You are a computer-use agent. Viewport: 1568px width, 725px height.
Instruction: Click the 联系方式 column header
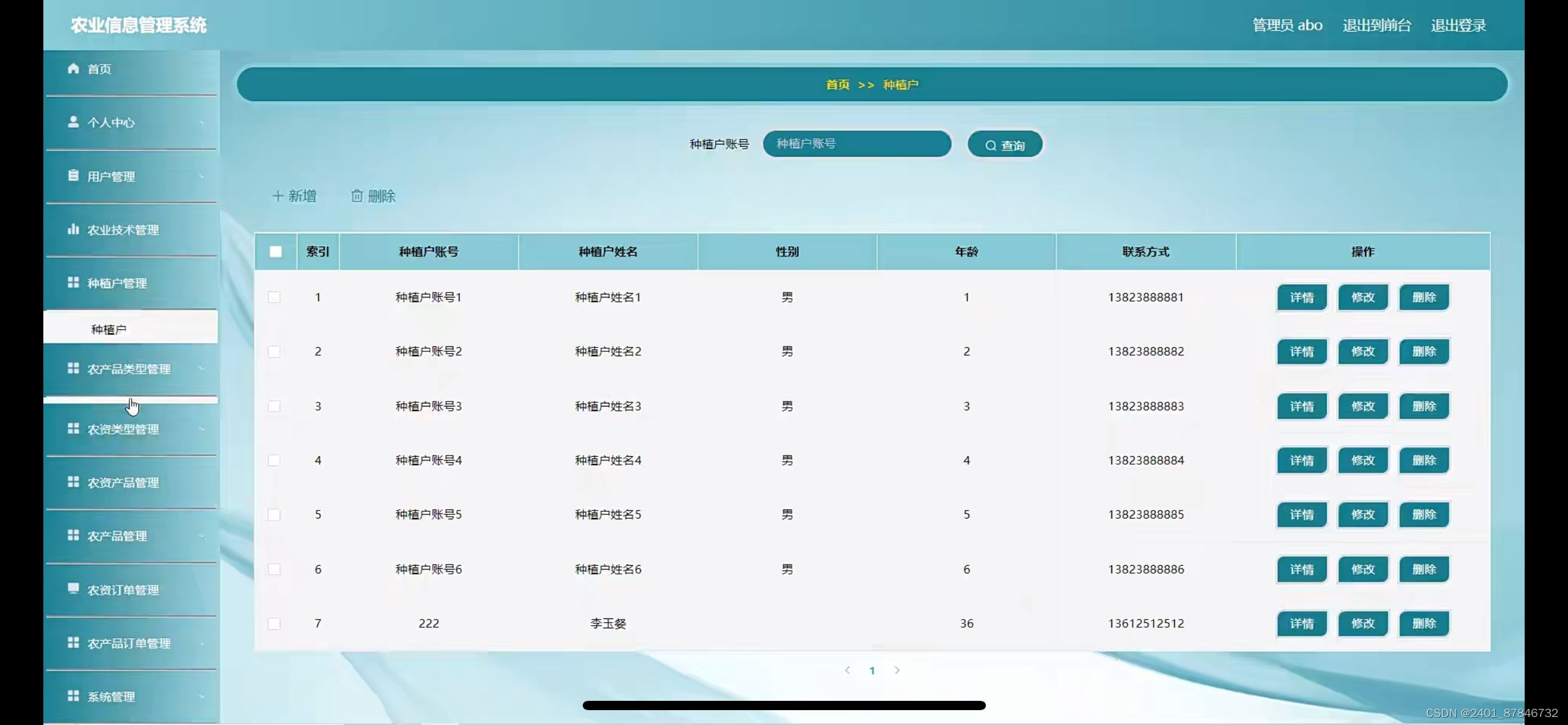click(x=1146, y=252)
